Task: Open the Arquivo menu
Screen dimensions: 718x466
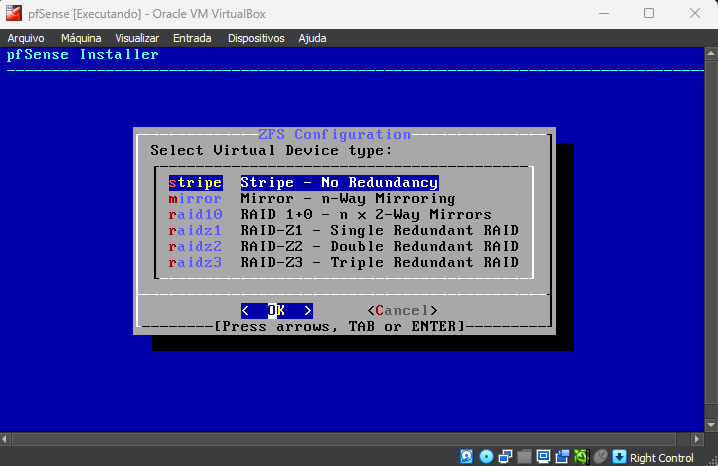Action: [x=26, y=38]
